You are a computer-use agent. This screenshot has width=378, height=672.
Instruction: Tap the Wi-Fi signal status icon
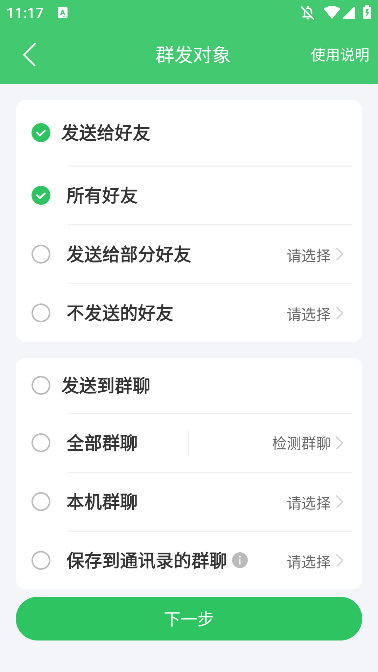pyautogui.click(x=331, y=13)
